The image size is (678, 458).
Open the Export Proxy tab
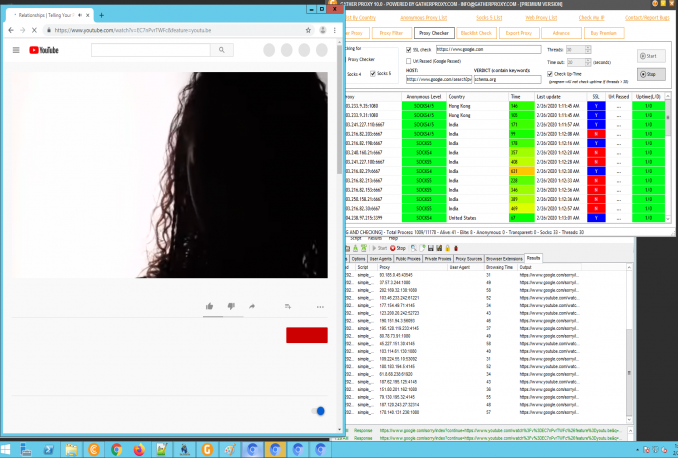pos(516,32)
